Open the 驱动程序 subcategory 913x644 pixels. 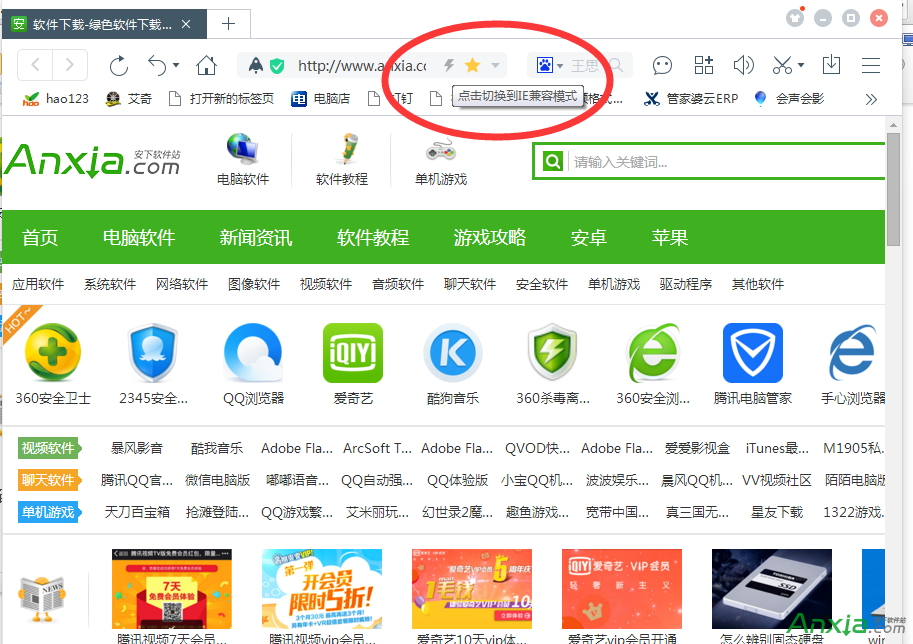686,284
